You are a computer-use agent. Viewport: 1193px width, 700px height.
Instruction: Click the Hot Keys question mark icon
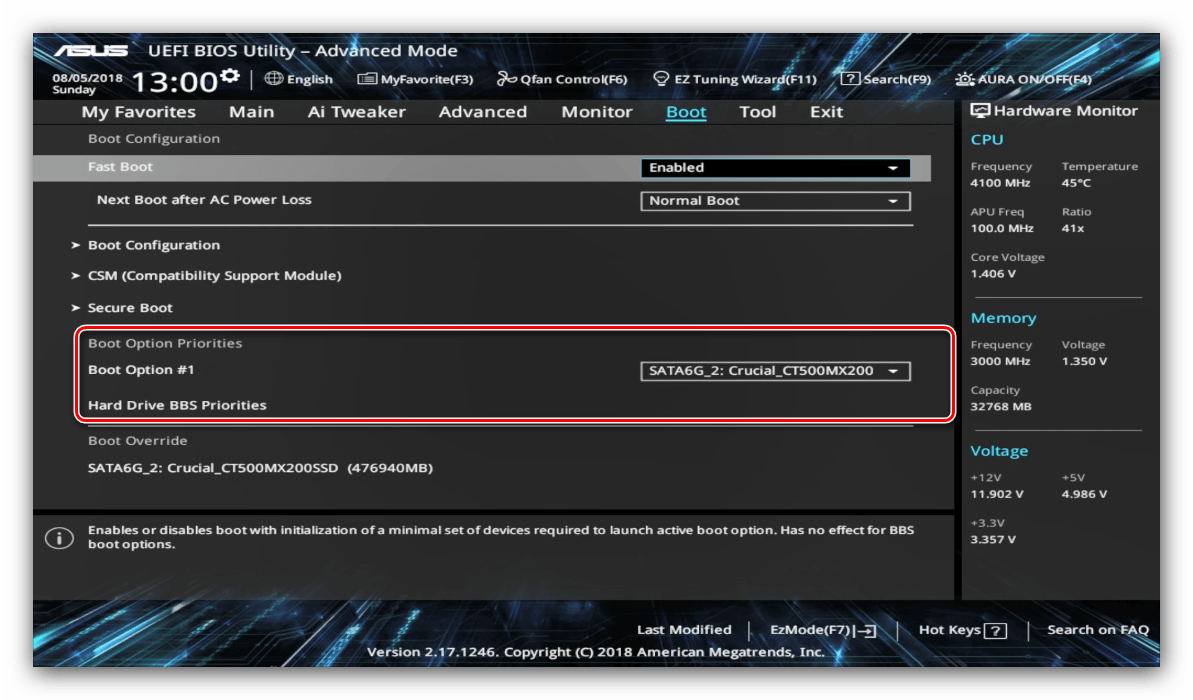click(994, 631)
